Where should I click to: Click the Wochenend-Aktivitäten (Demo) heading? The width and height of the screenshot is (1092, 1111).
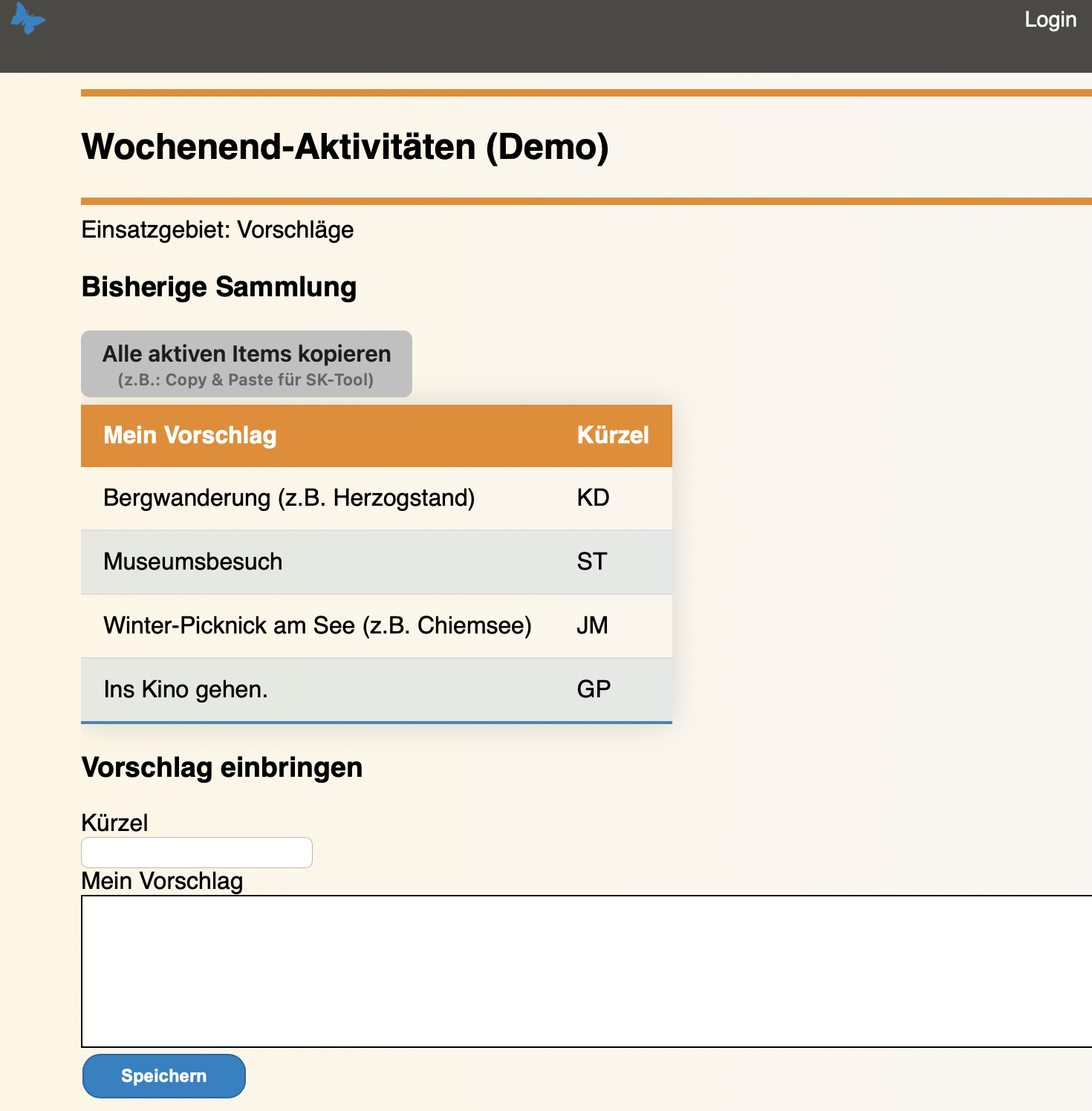[345, 146]
